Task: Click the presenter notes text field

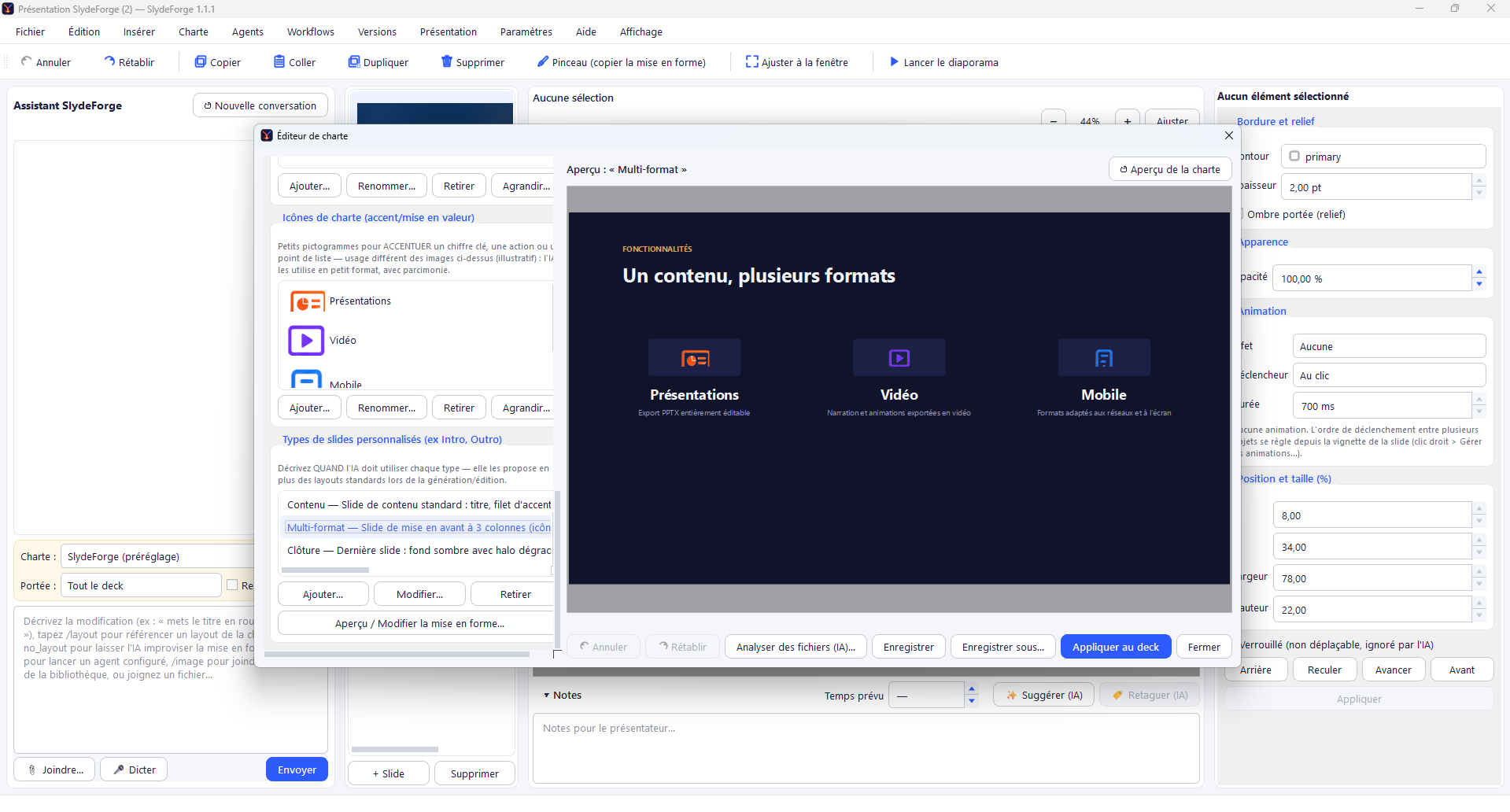Action: pyautogui.click(x=866, y=748)
